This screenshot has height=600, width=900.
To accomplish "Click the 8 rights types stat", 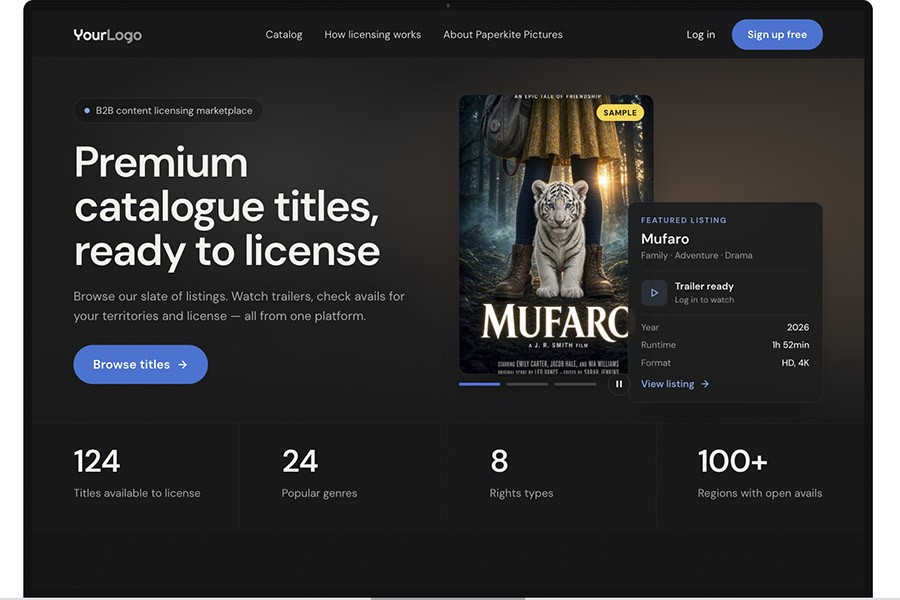I will (x=521, y=473).
